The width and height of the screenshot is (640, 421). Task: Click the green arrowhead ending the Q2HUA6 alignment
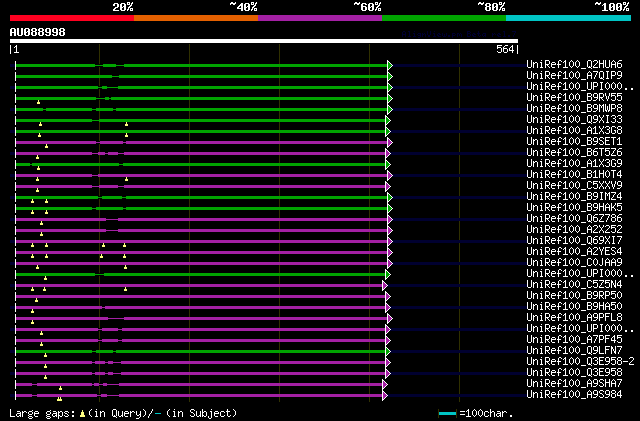[390, 65]
